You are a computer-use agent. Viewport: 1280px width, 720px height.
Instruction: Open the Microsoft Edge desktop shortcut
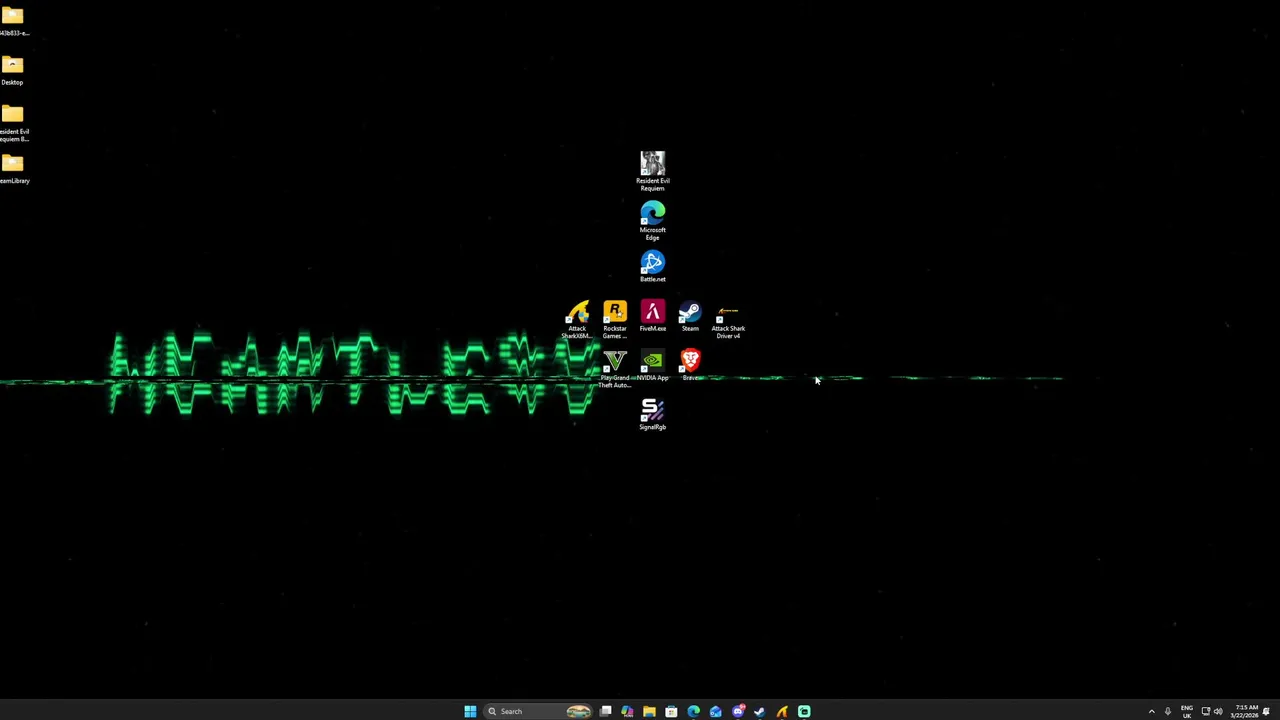652,220
